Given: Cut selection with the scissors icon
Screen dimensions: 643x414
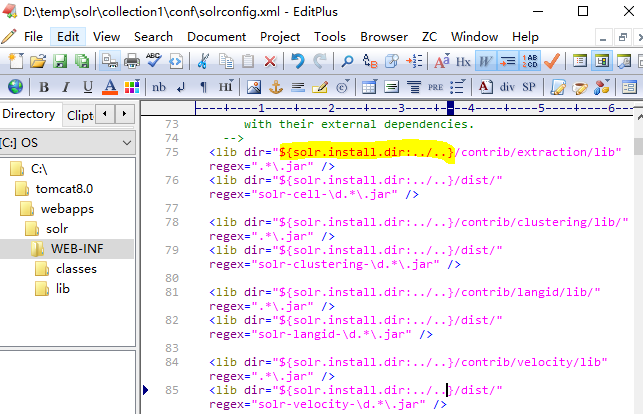Looking at the screenshot, I should click(203, 61).
